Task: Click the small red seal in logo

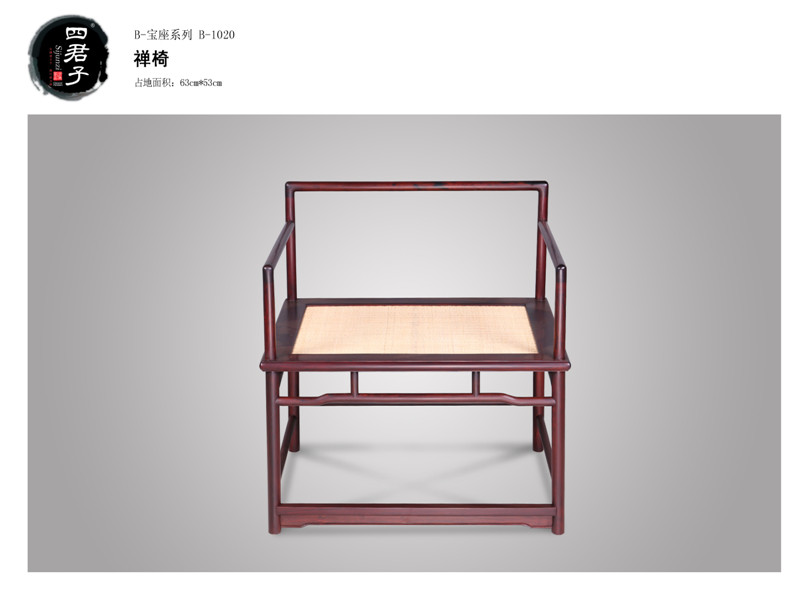Action: (x=57, y=78)
